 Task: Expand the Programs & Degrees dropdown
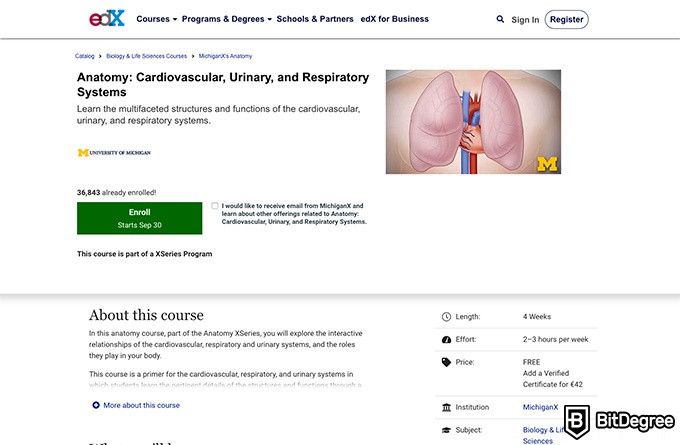[x=227, y=19]
